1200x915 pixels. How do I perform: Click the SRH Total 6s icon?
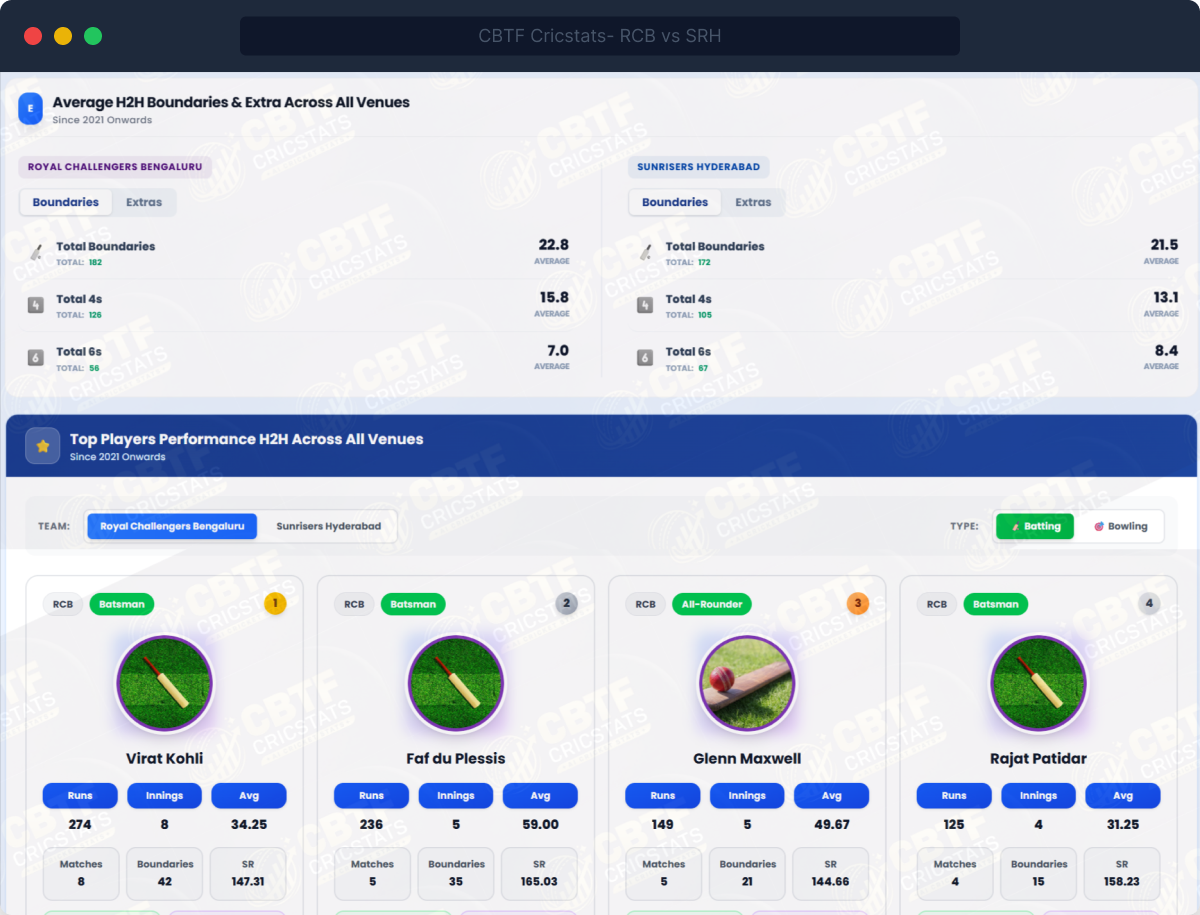(x=645, y=358)
